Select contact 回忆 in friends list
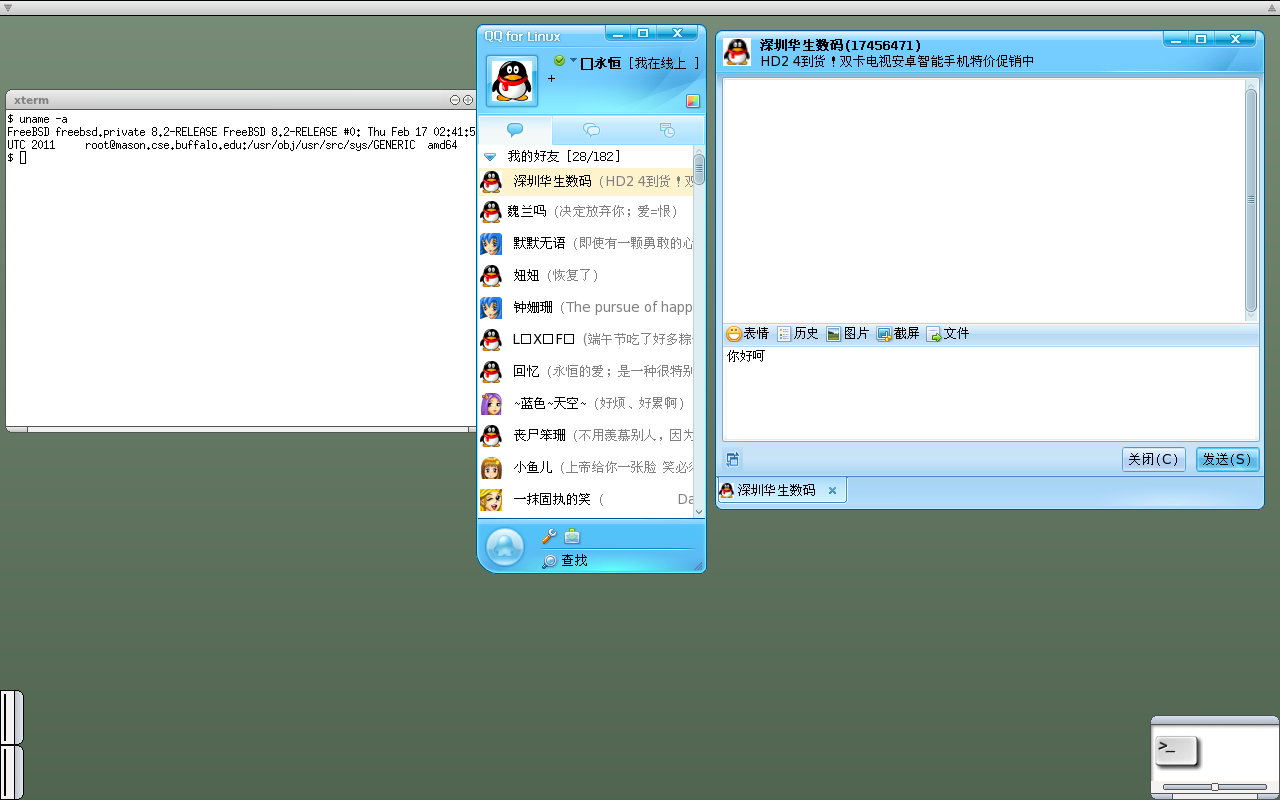Screen dimensions: 1280x800 pos(586,371)
